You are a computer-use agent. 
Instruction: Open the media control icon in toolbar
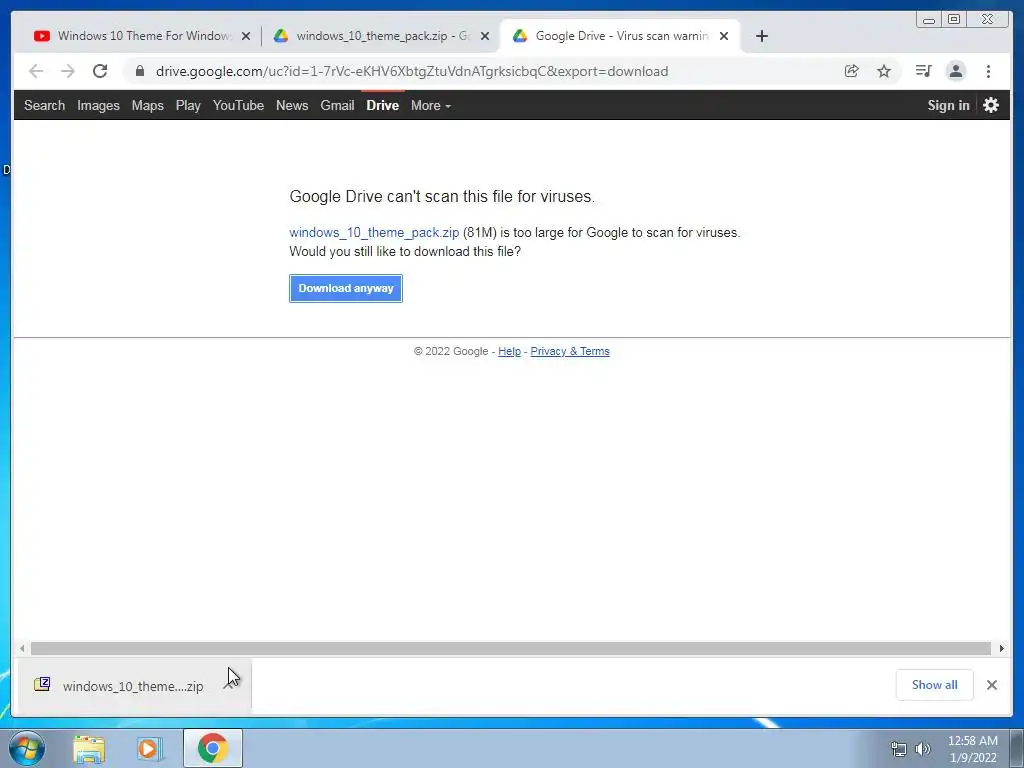click(x=923, y=71)
